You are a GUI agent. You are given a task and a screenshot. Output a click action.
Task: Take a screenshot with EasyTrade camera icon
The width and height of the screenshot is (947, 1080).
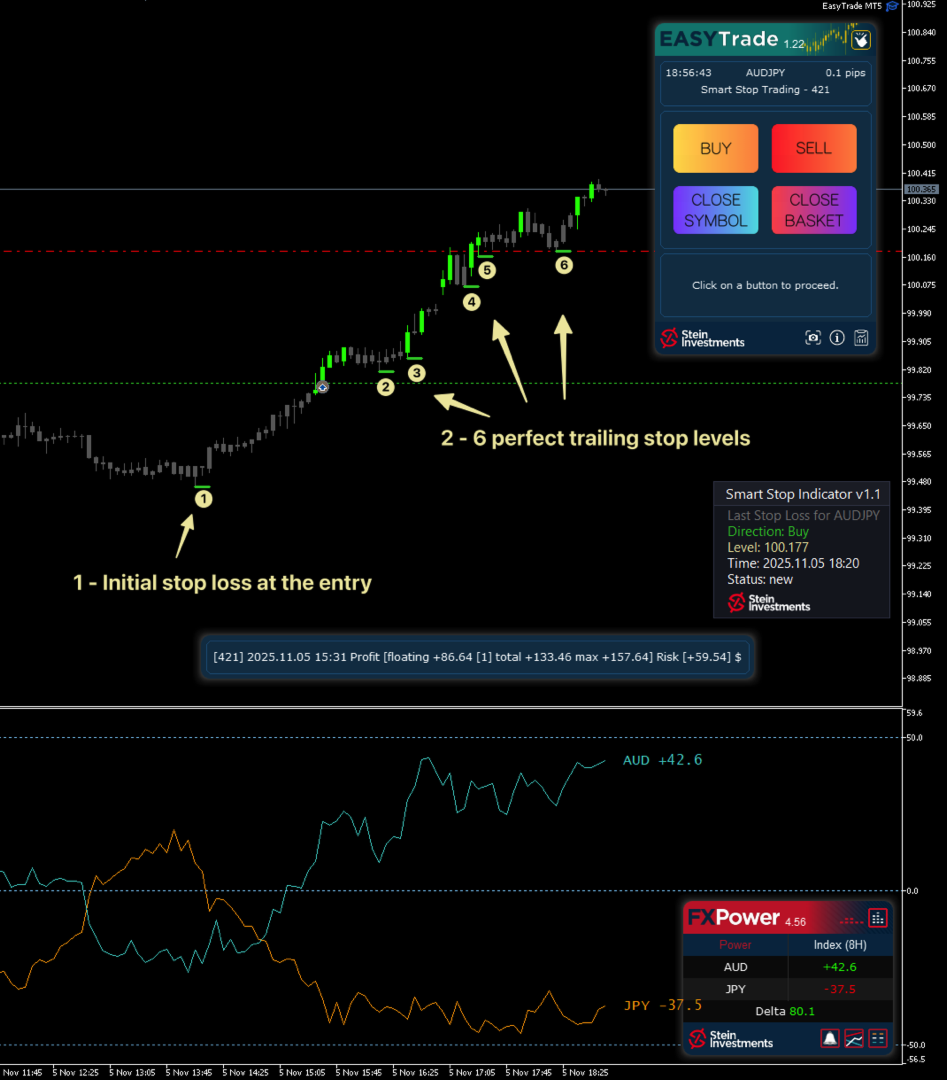click(x=813, y=338)
